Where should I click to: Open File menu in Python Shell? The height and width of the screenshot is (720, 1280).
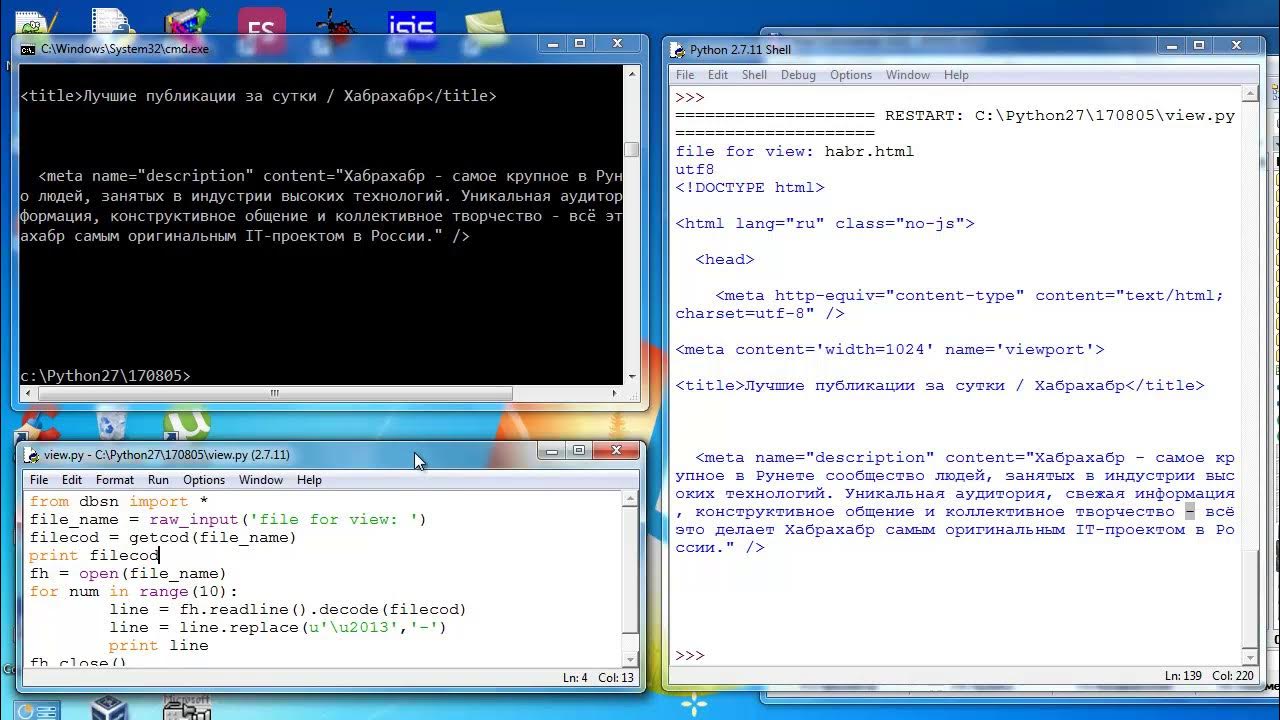[685, 75]
